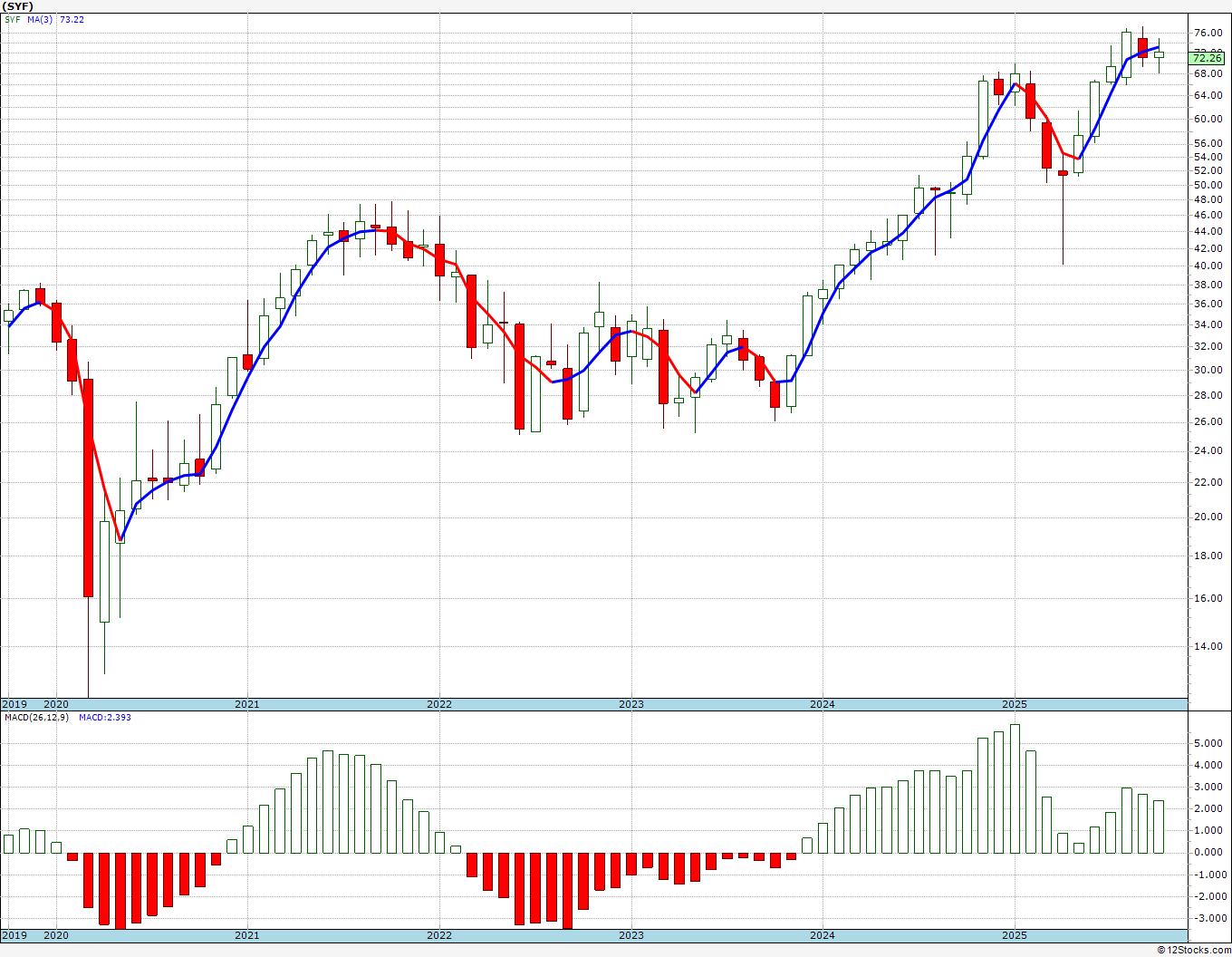Click the -3.000 MACD axis label
The width and height of the screenshot is (1232, 957).
coord(1208,918)
